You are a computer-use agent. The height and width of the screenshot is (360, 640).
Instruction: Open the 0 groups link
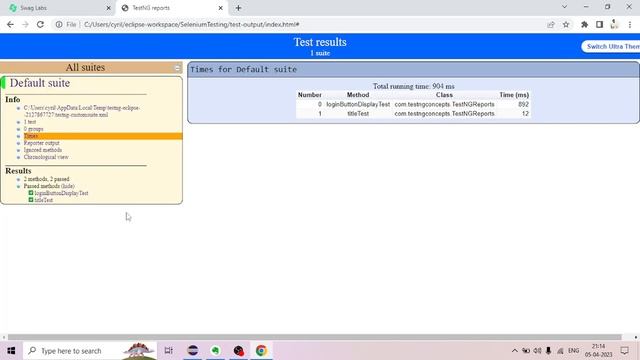pyautogui.click(x=33, y=129)
